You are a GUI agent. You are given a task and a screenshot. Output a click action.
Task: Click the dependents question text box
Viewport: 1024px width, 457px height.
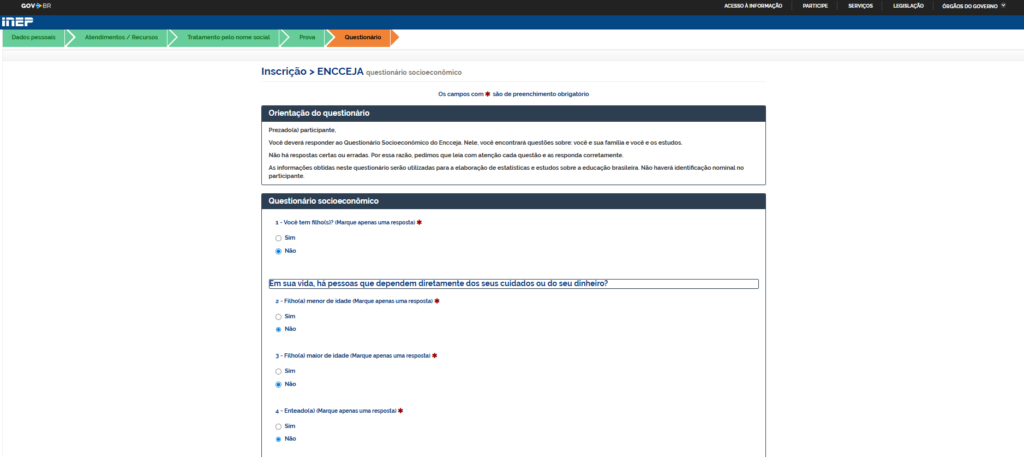tap(513, 284)
